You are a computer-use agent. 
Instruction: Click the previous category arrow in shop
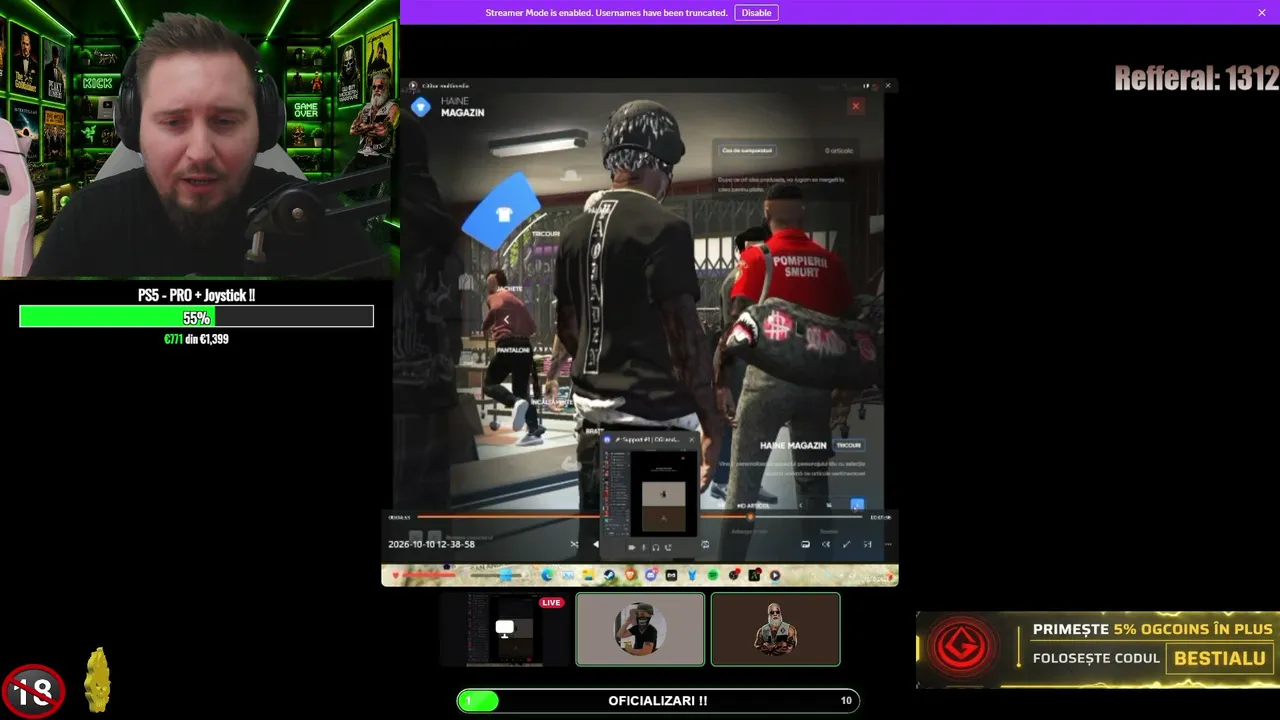506,320
